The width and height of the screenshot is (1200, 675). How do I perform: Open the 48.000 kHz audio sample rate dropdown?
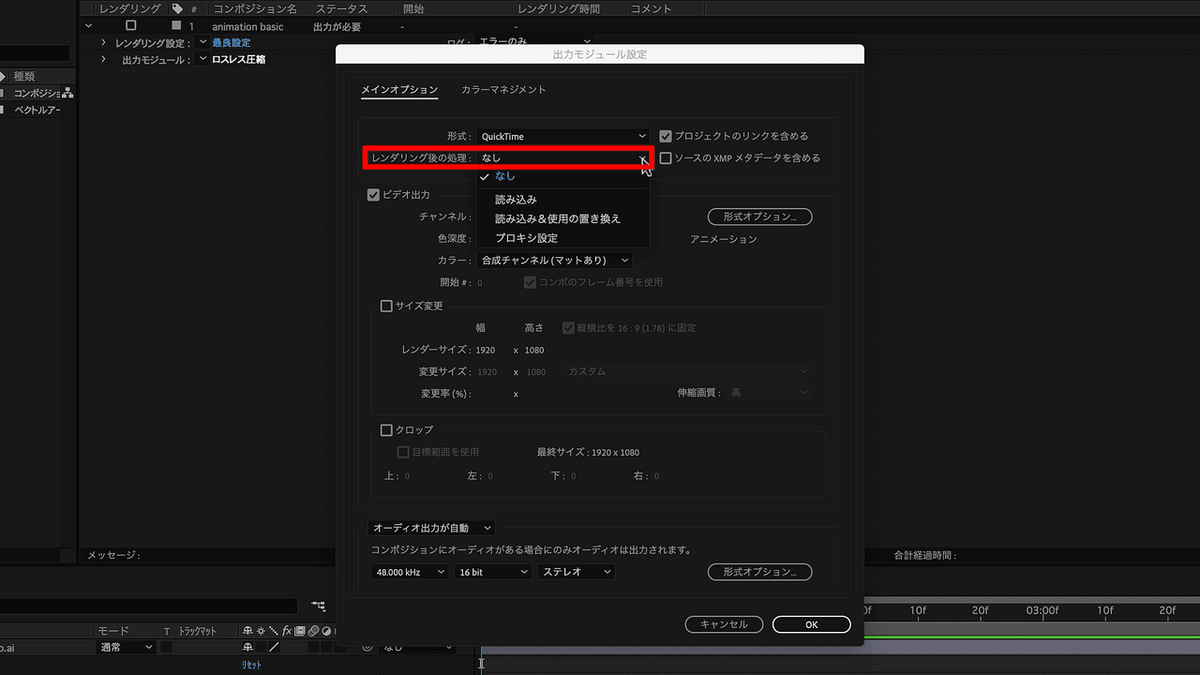click(410, 571)
